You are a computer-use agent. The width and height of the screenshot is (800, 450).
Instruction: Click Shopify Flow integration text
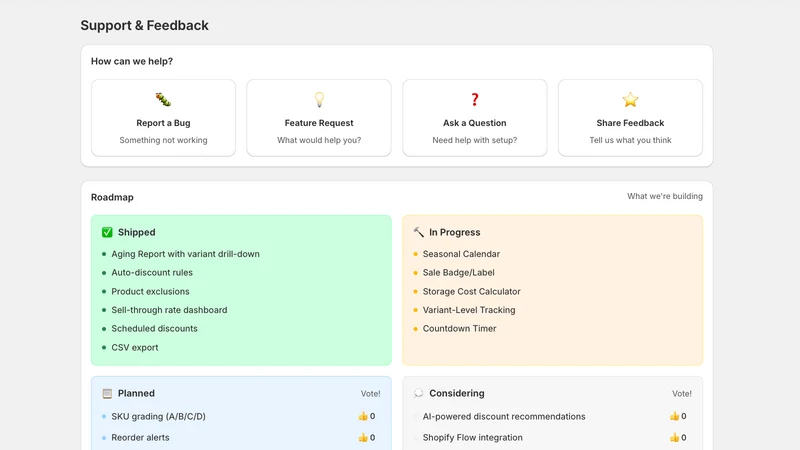pyautogui.click(x=472, y=437)
